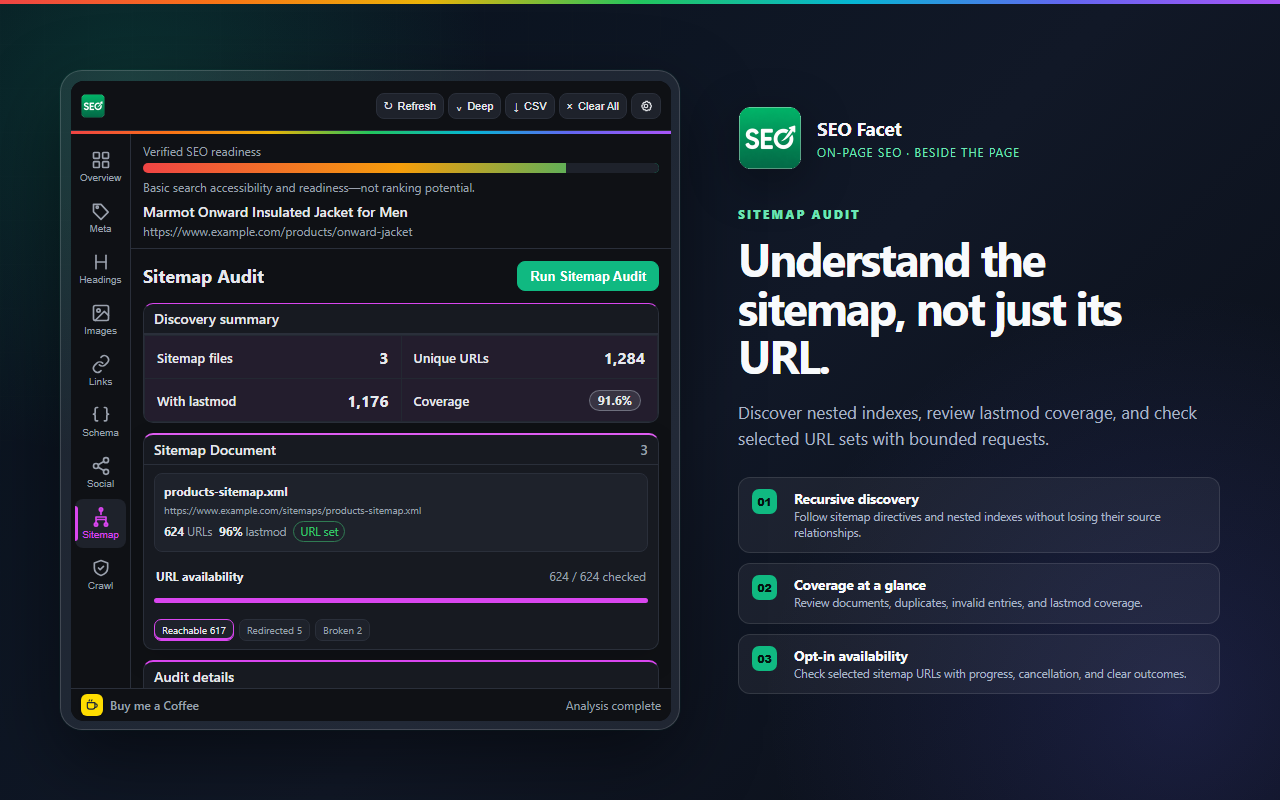The height and width of the screenshot is (800, 1280).
Task: Click the SEO logo in panel header
Action: 93,106
